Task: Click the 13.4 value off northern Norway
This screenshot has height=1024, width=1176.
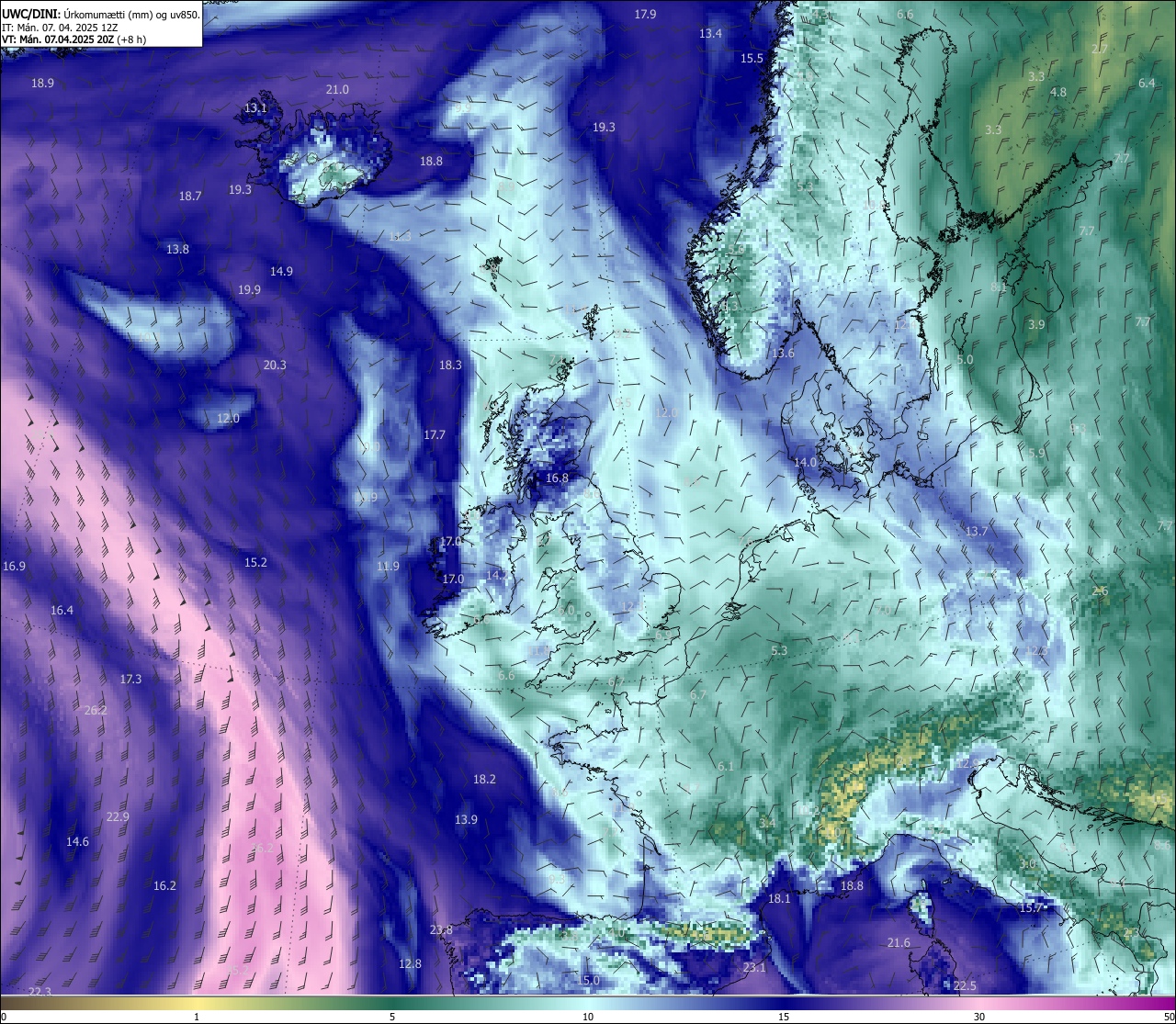Action: (710, 33)
